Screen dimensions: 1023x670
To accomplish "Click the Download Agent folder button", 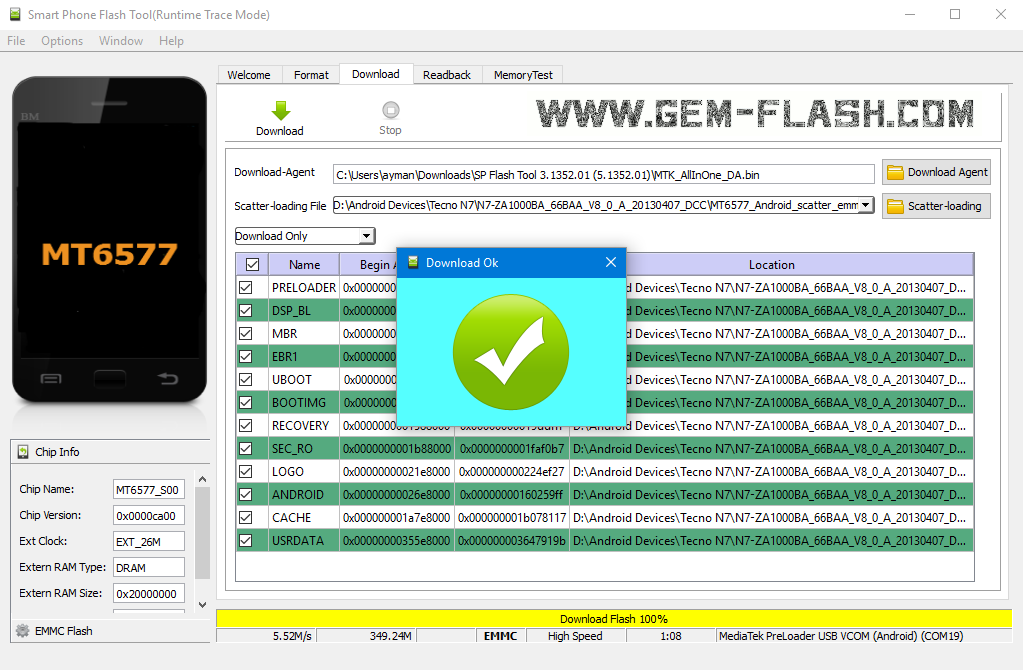I will [x=936, y=172].
